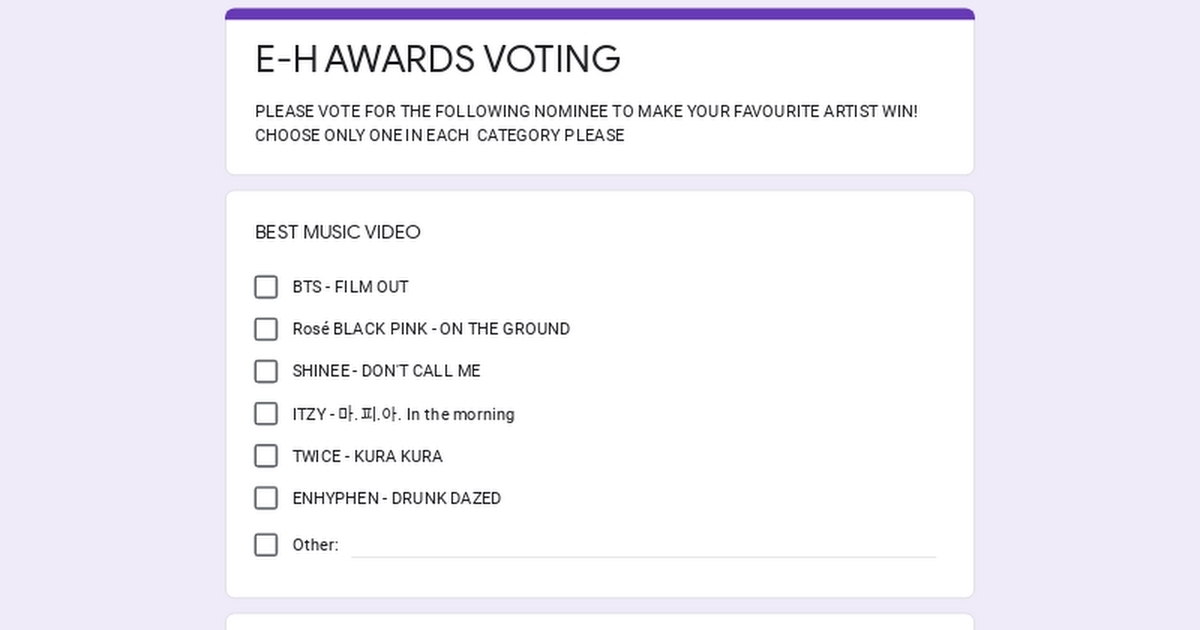Image resolution: width=1200 pixels, height=630 pixels.
Task: Type area next to Other: click it
Action: tap(643, 545)
